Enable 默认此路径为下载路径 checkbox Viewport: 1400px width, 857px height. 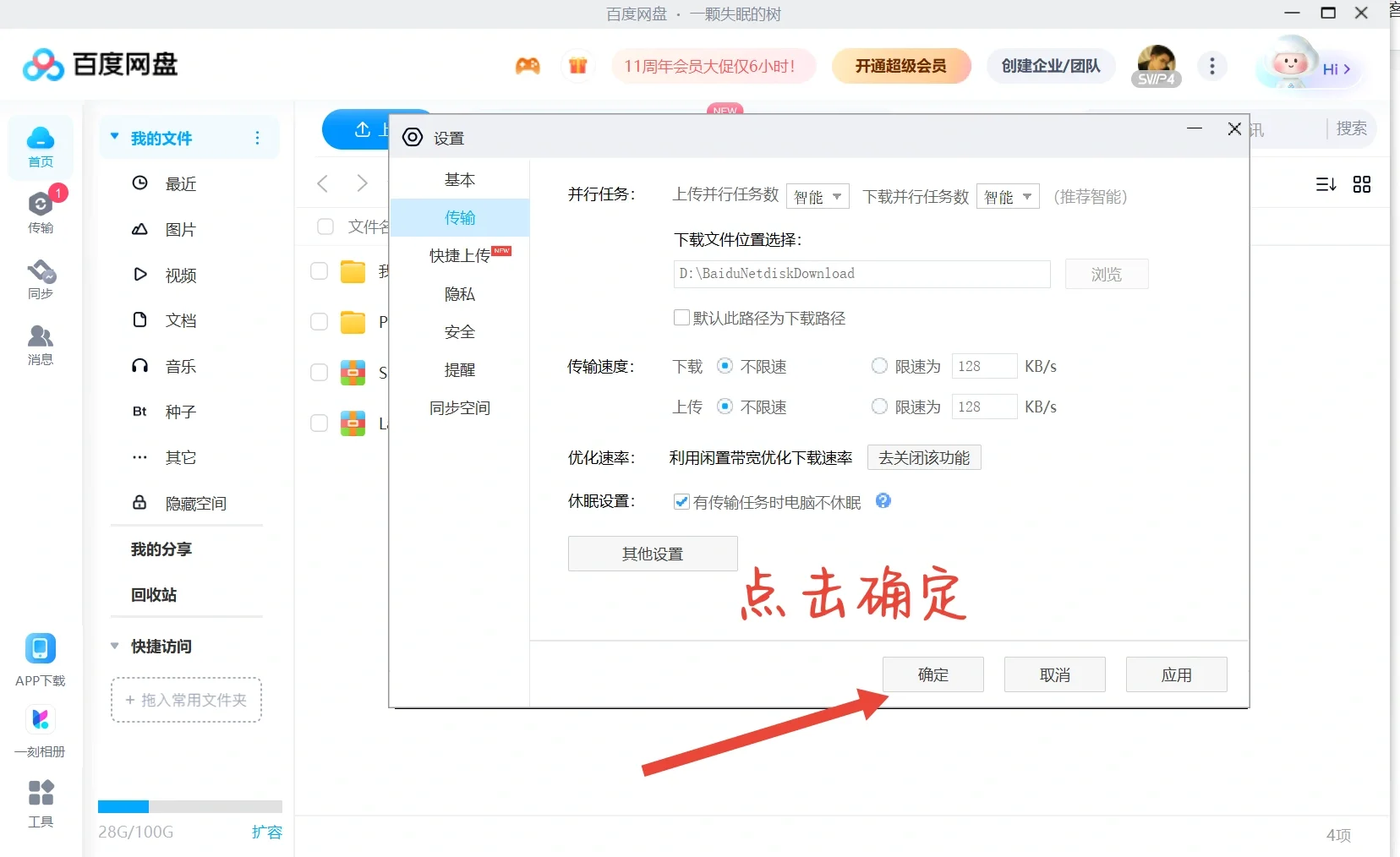click(682, 318)
